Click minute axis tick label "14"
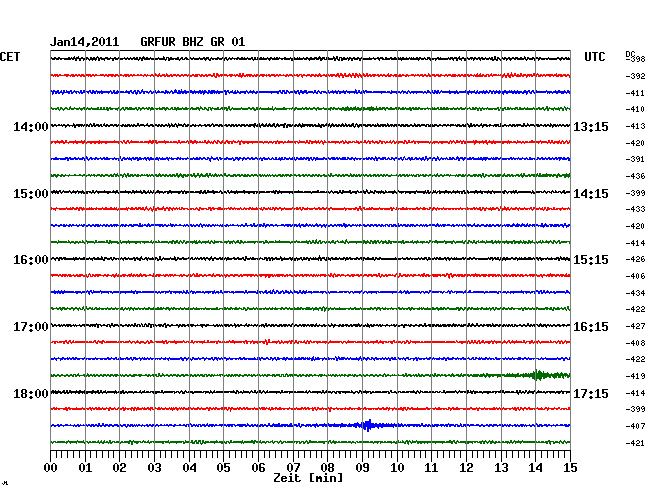The height and width of the screenshot is (494, 650). 535,468
